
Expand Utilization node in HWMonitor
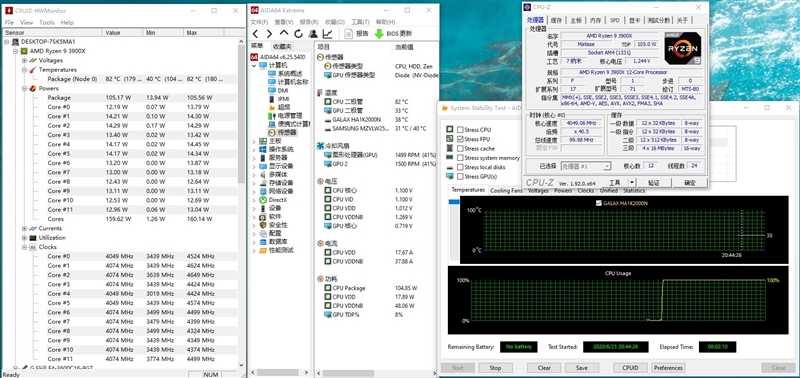coord(24,237)
